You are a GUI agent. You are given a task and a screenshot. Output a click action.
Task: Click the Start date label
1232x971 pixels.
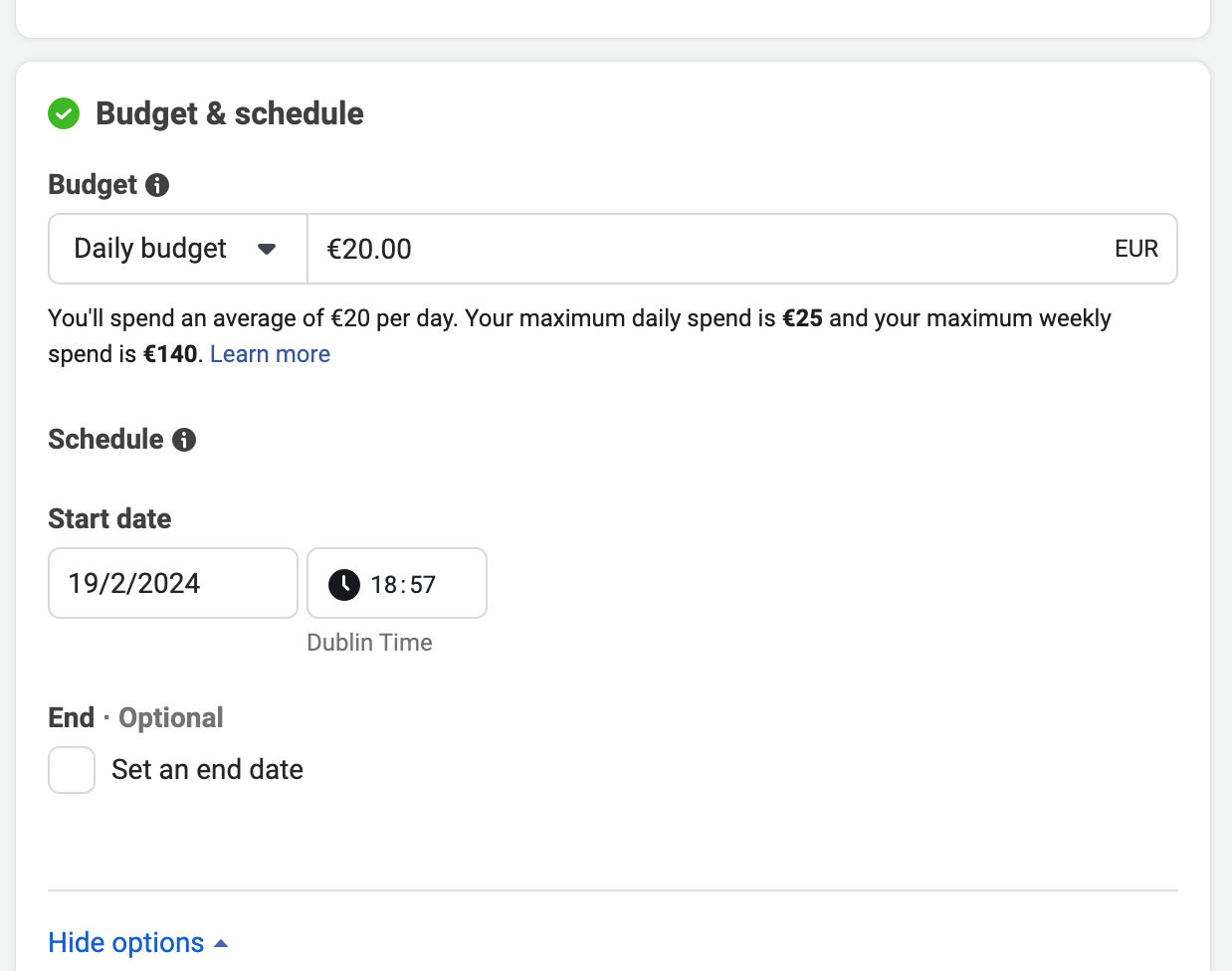pyautogui.click(x=109, y=519)
